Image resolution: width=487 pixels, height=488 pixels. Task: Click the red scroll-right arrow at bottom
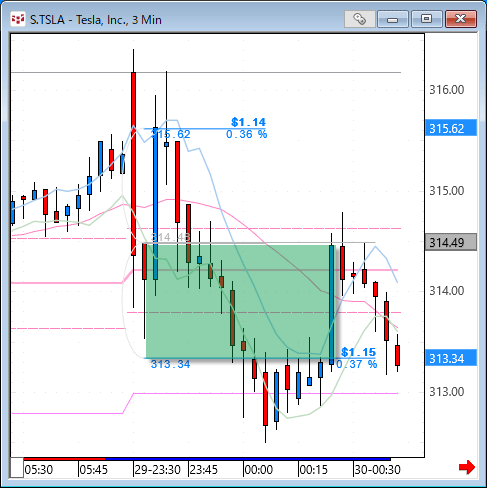467,467
